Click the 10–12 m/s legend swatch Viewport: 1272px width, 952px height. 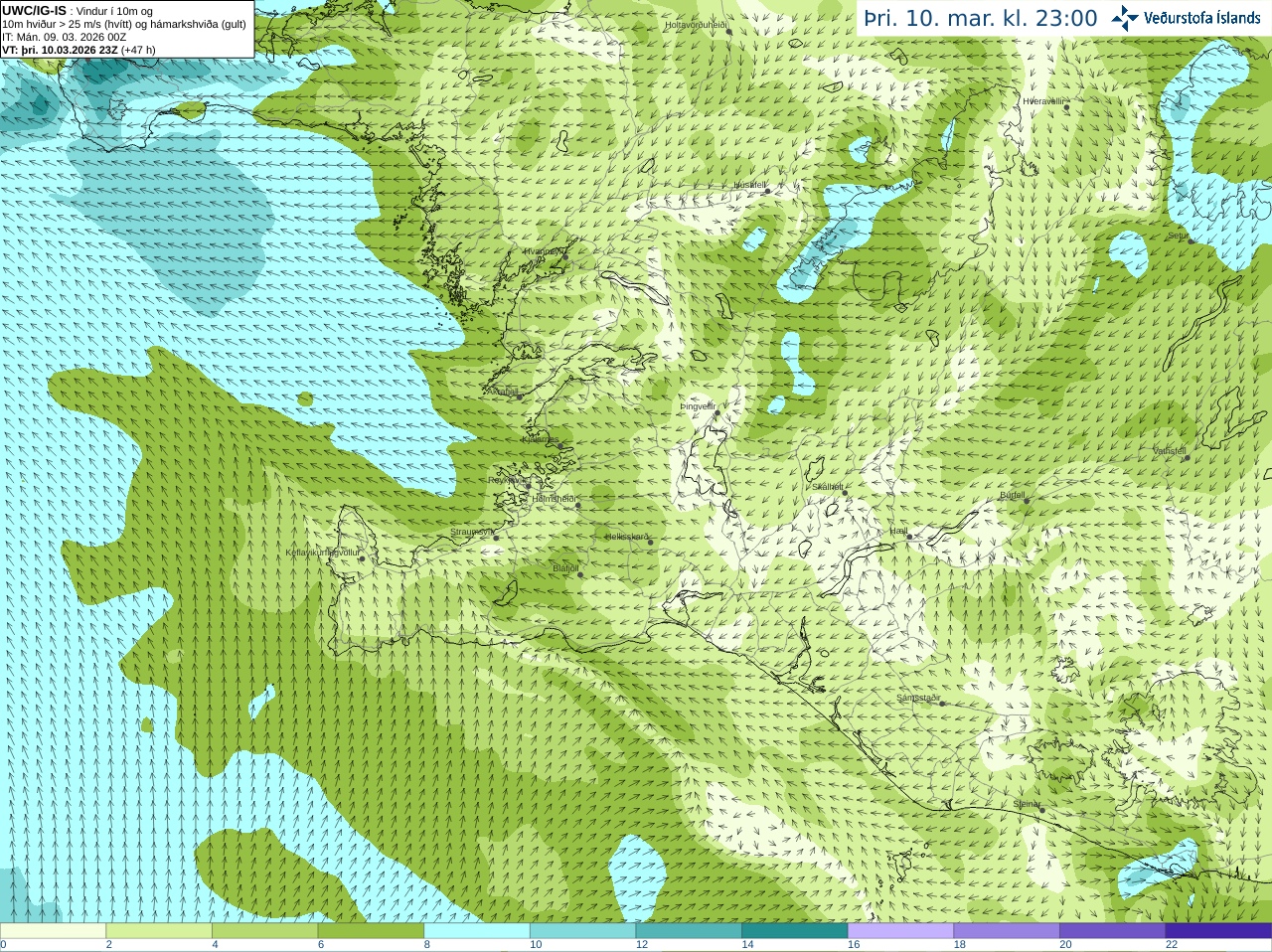(583, 931)
